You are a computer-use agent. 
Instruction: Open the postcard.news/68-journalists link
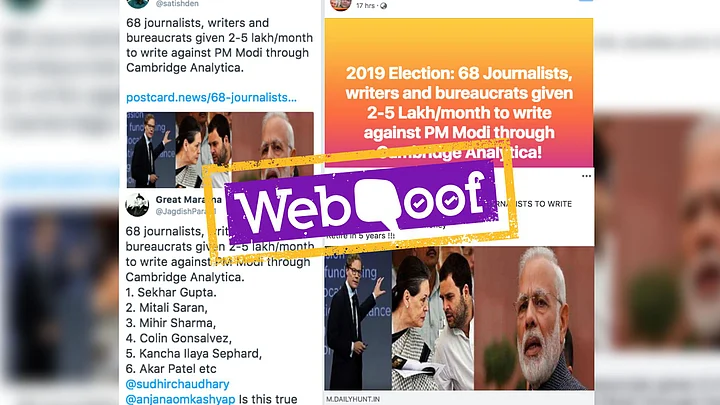click(x=211, y=97)
